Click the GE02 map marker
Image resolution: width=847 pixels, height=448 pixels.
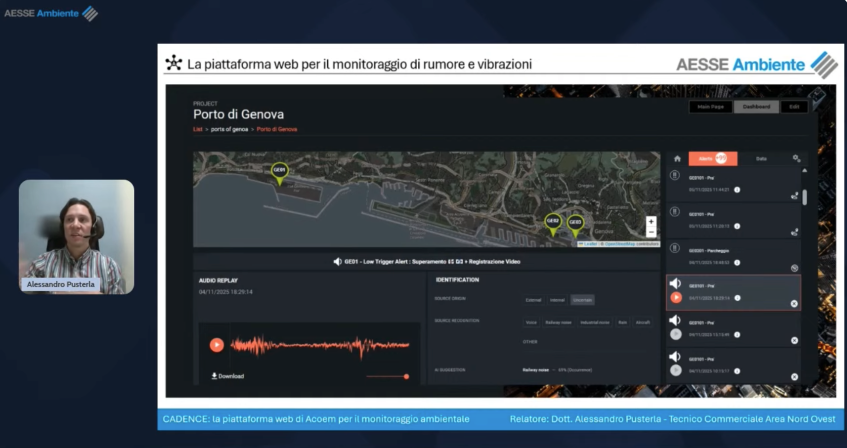[x=553, y=224]
